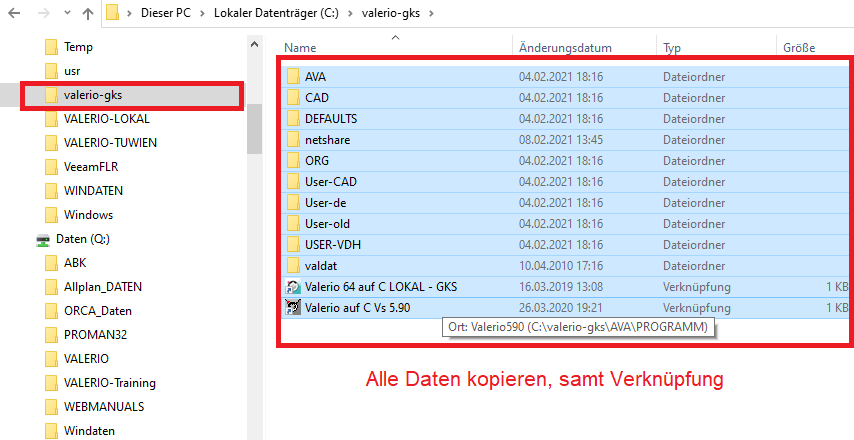The image size is (854, 440).
Task: Click the Daten (Q:) drive icon
Action: 43,240
